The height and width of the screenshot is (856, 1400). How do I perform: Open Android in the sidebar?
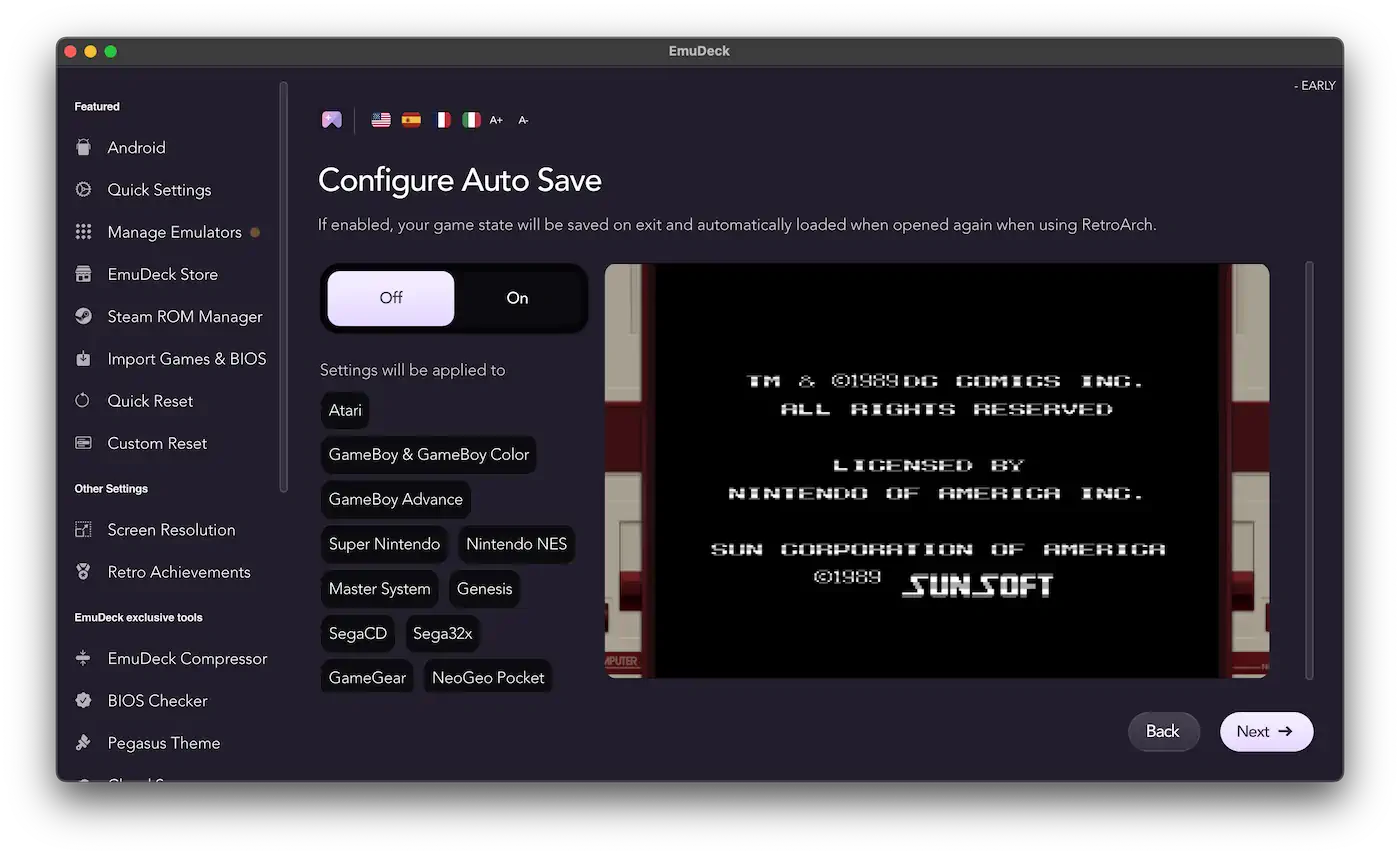[x=136, y=147]
